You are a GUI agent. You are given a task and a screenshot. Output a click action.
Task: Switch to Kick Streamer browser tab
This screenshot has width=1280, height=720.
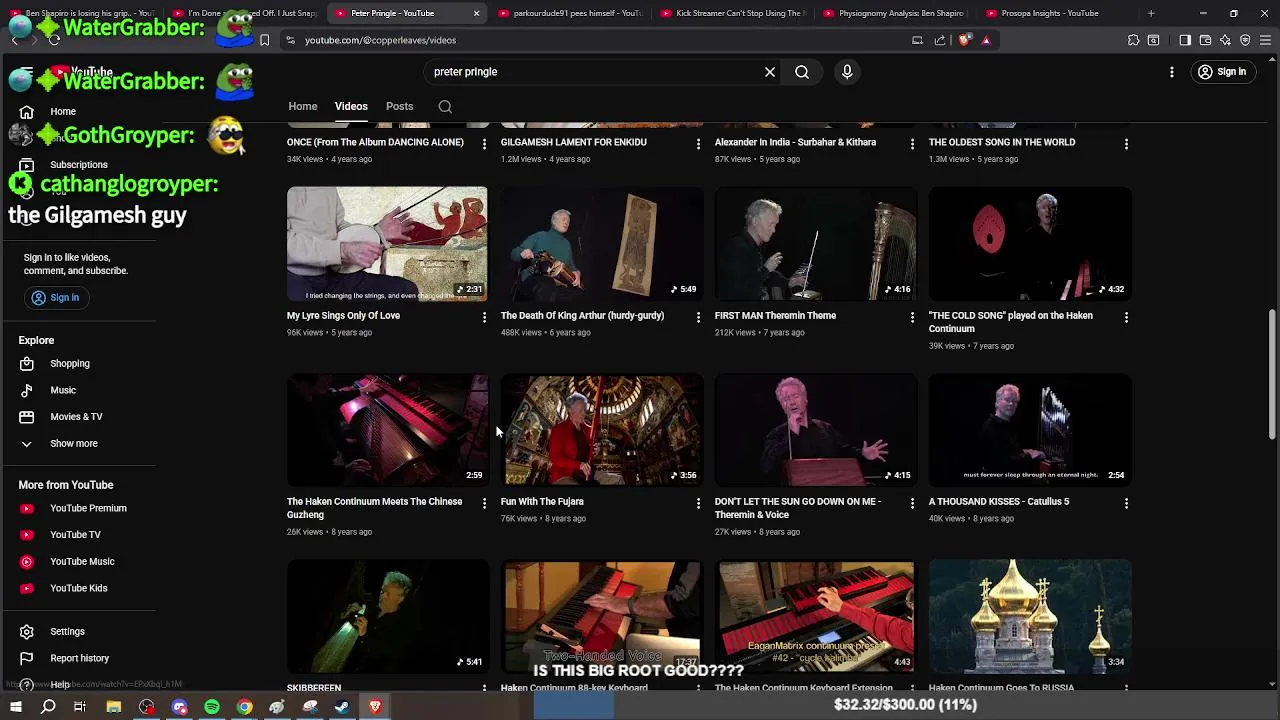[733, 13]
